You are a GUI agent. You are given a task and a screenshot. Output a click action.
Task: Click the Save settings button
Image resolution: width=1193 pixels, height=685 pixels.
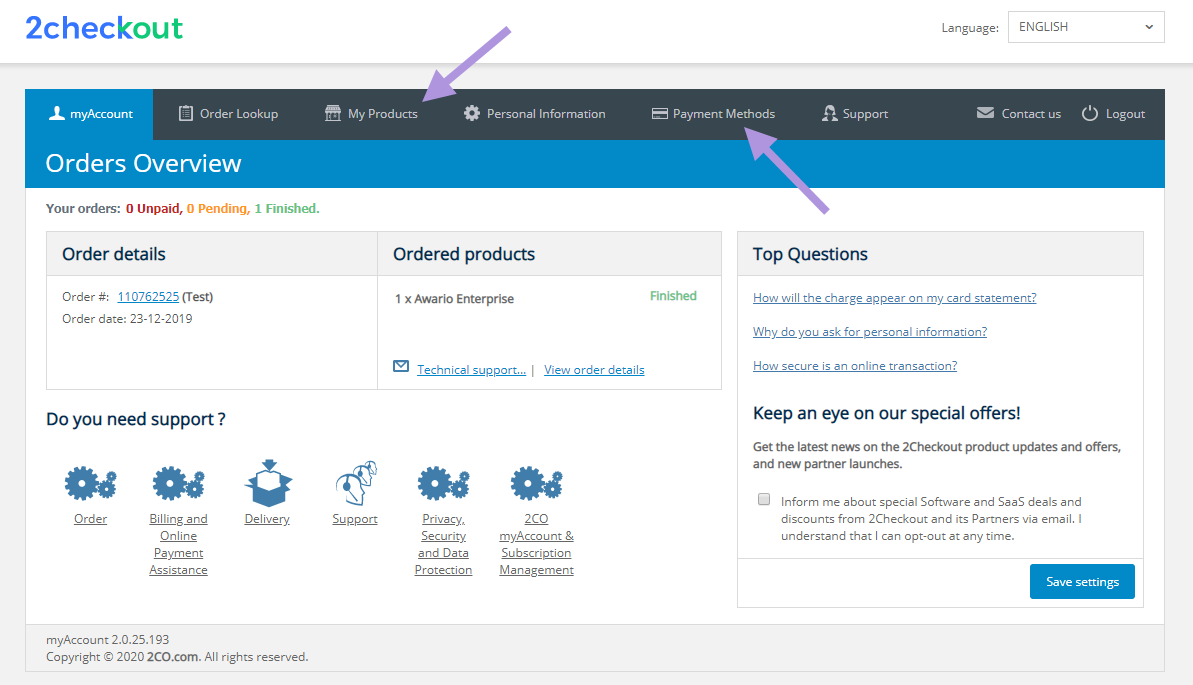click(x=1082, y=581)
